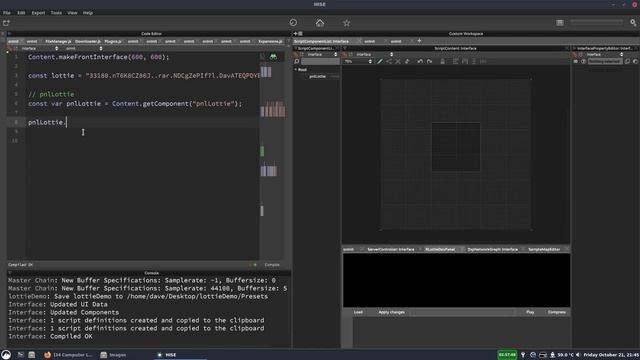Open the Interface dropdown in property editor
640x360 pixels.
coord(604,54)
